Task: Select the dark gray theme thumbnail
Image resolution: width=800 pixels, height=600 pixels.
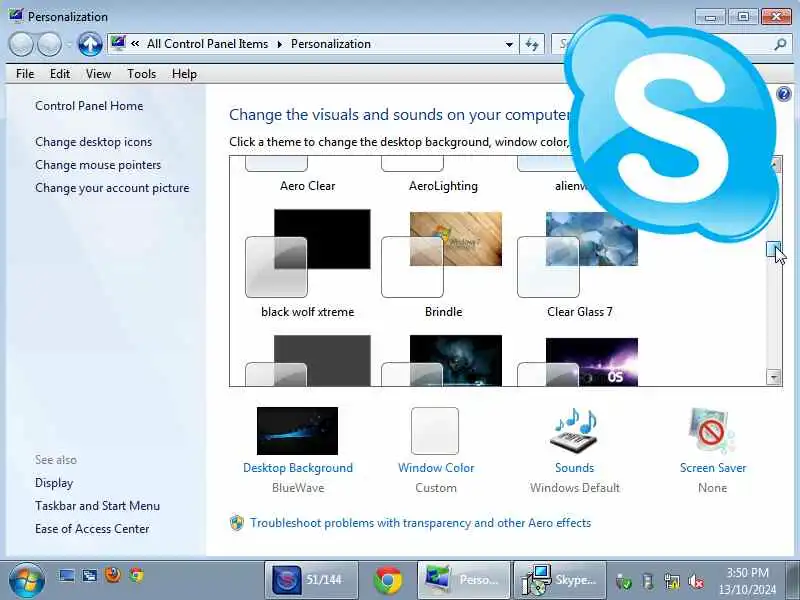Action: (x=308, y=360)
